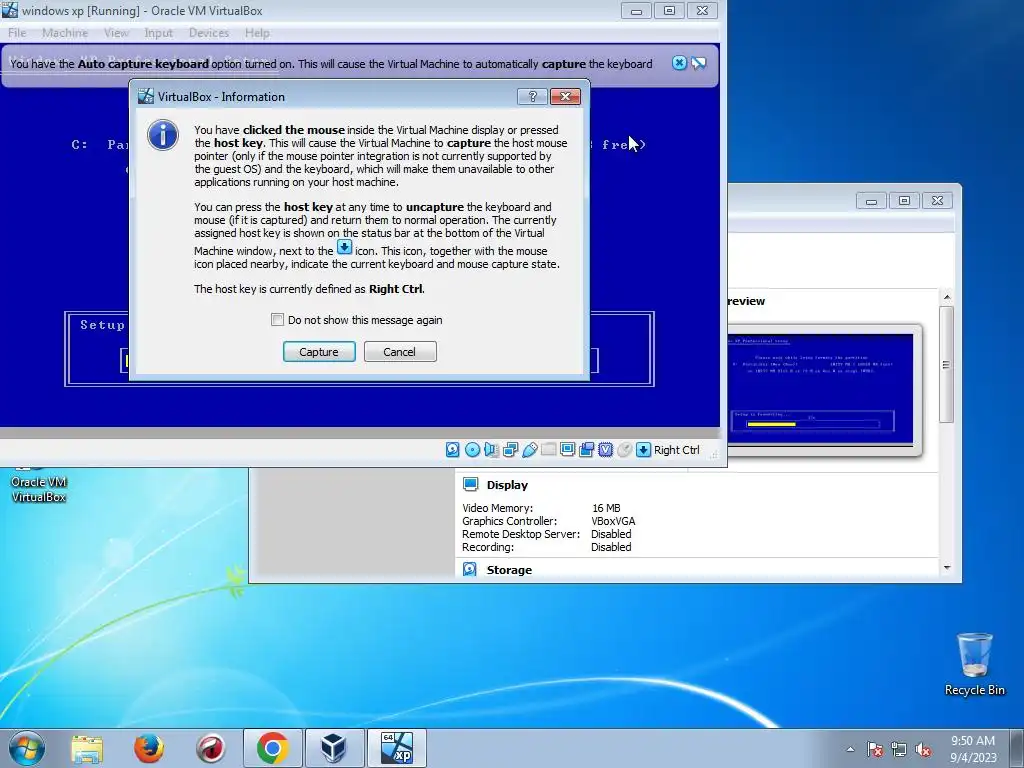Click the red swirl app icon in taskbar

click(210, 748)
